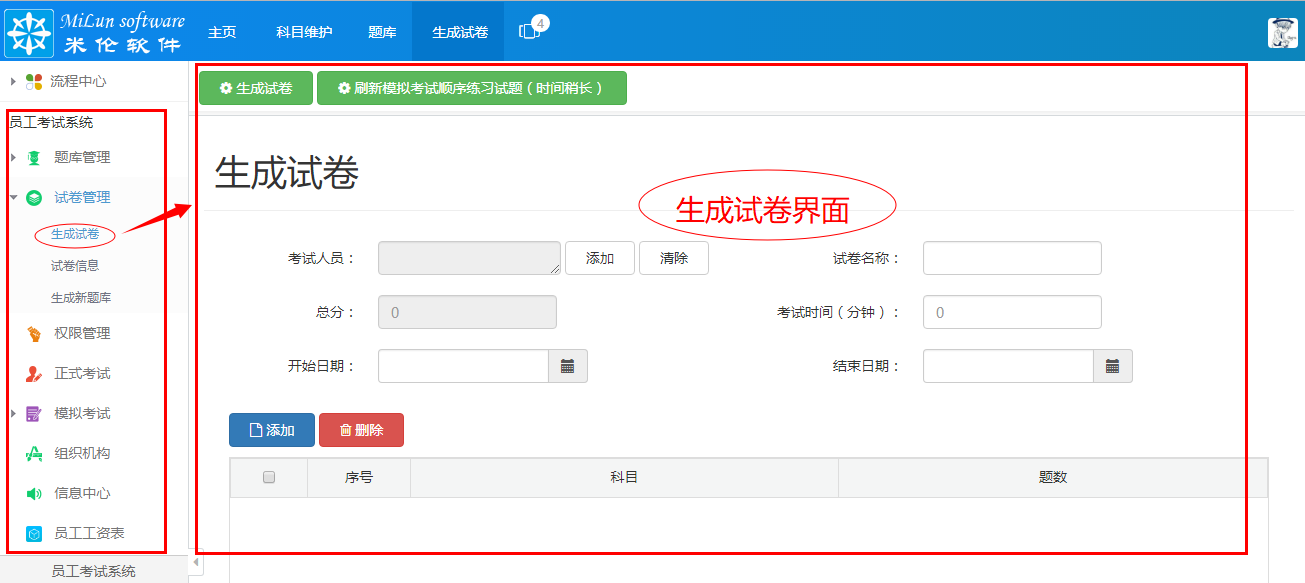Screen dimensions: 1305x583
Task: Switch to the 主页 tab
Action: point(222,31)
